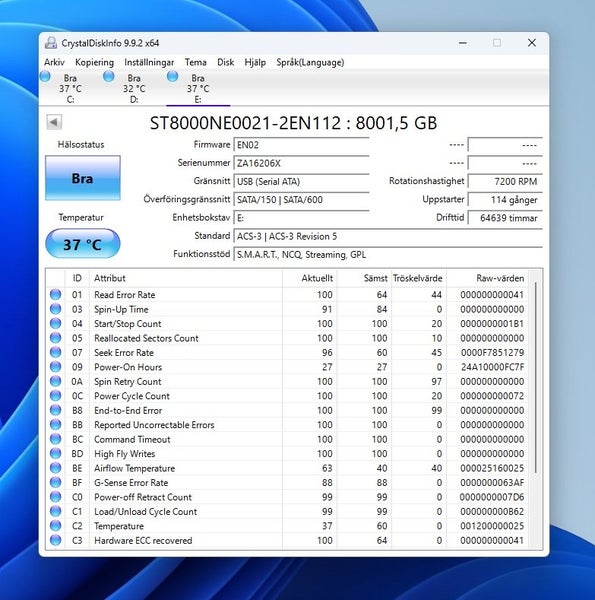Click the Temperature attribute status orb
The width and height of the screenshot is (595, 600).
[x=55, y=526]
